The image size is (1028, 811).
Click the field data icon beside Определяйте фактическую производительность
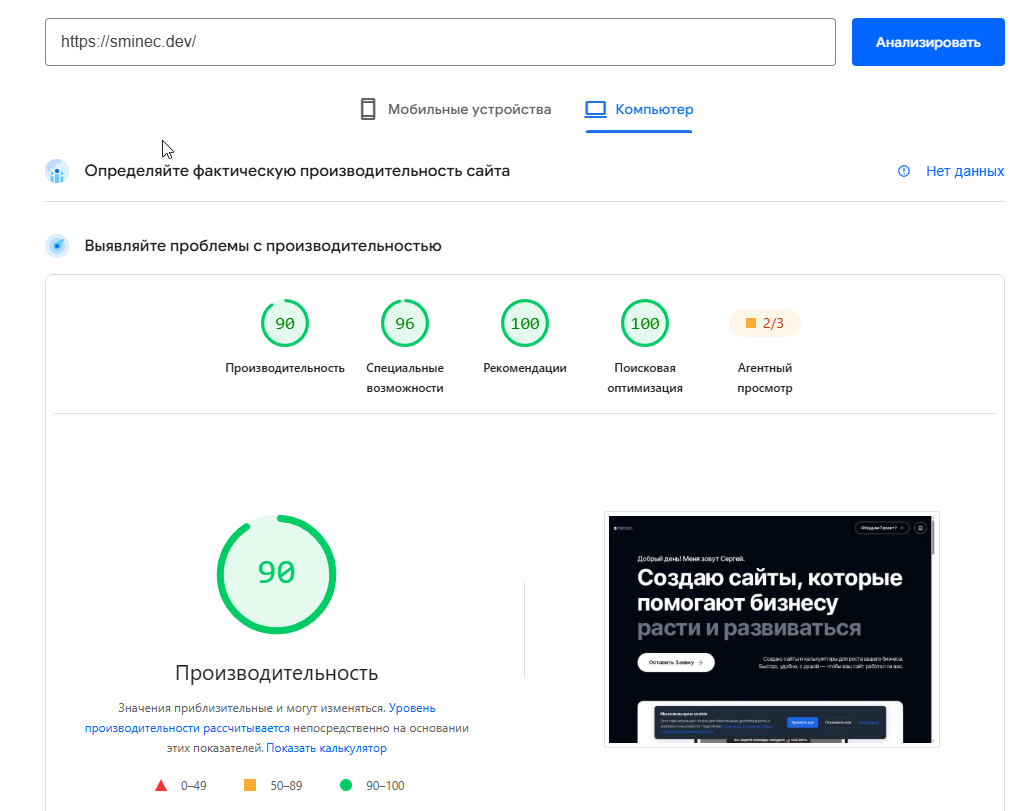click(x=57, y=172)
